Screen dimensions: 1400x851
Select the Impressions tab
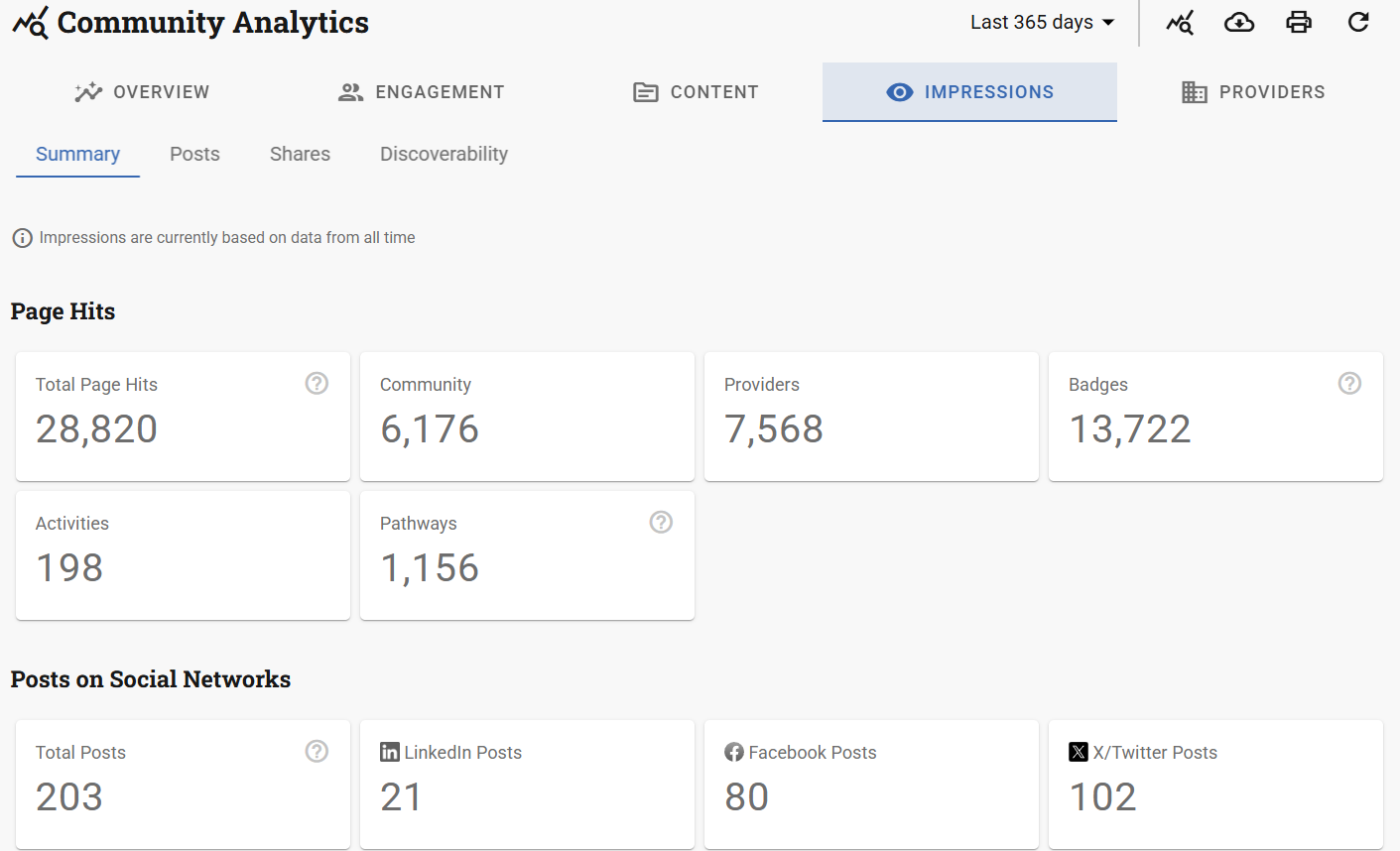(x=969, y=92)
